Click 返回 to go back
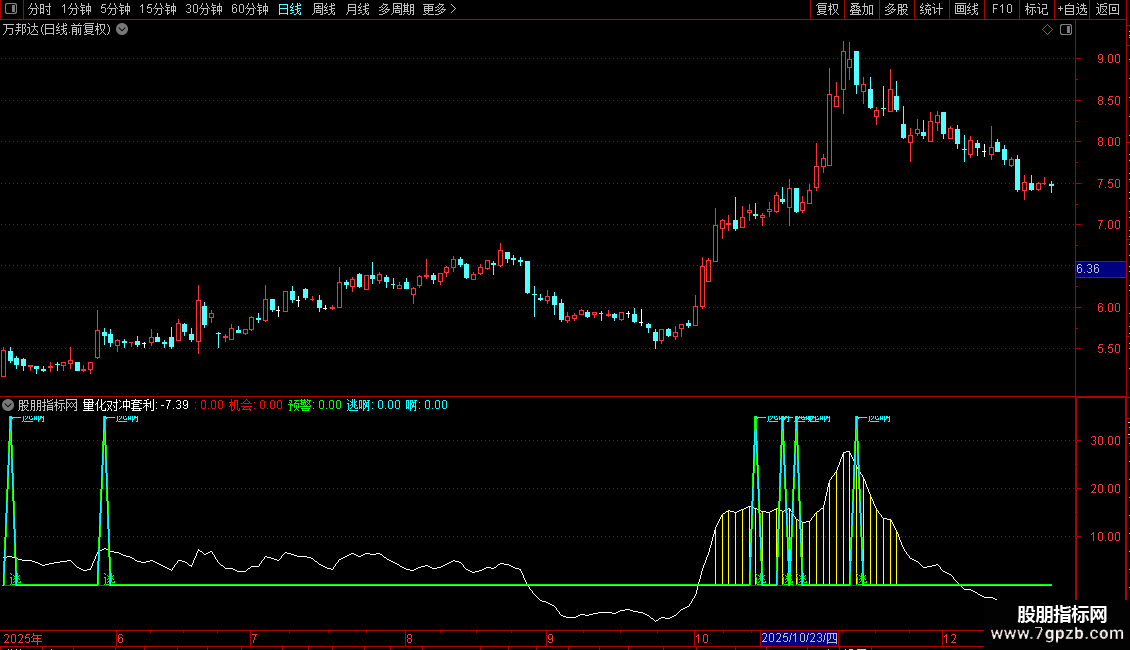The height and width of the screenshot is (650, 1130). tap(1108, 9)
